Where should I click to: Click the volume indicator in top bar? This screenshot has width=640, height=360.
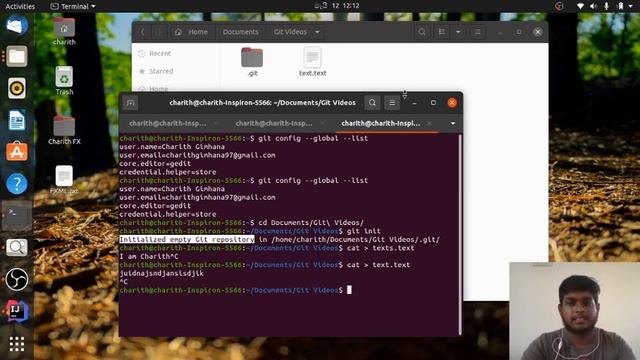tap(593, 6)
